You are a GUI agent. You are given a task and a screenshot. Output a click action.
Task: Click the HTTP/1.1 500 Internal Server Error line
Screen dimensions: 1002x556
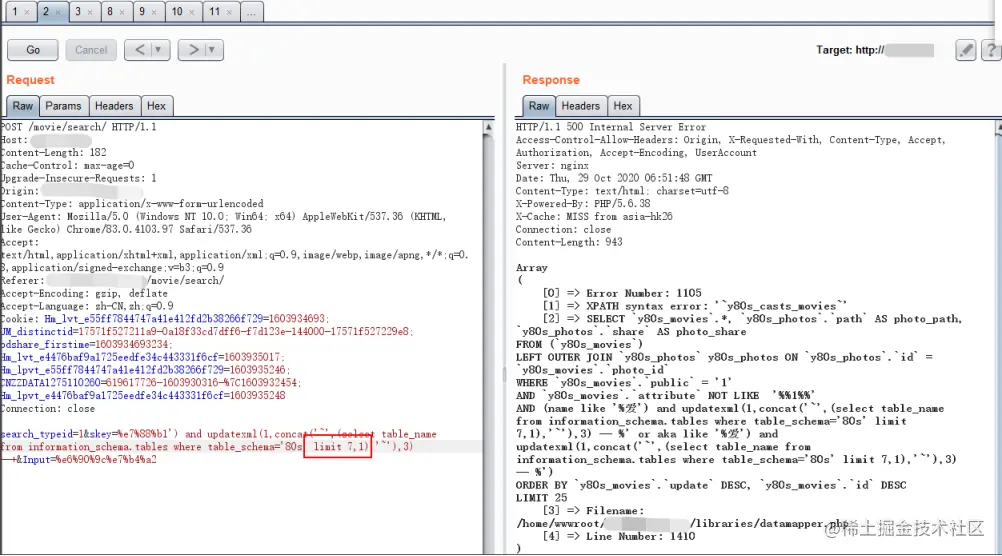tap(611, 127)
